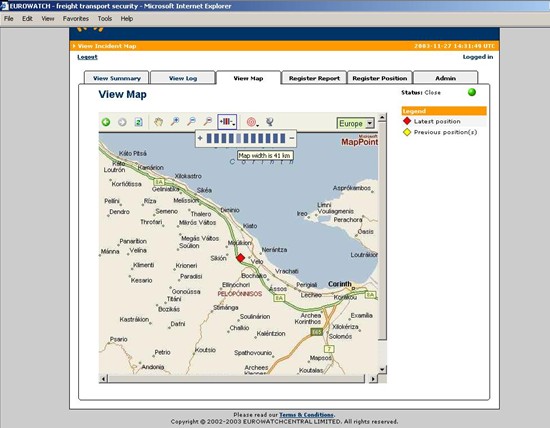Click the 'PELOPONNISOS' region label
Screen dimensions: 550x428
(x=240, y=294)
